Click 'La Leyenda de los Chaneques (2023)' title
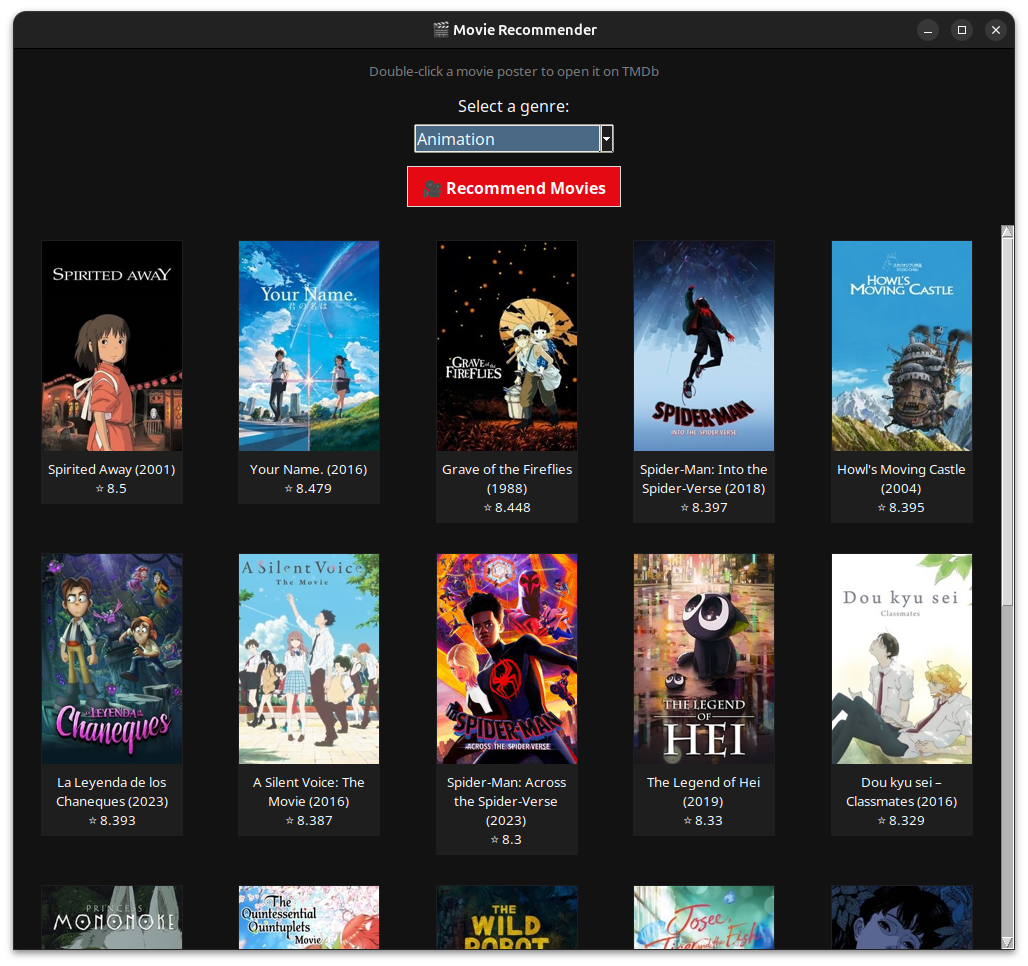Screen dimensions: 1028x966 tap(112, 792)
